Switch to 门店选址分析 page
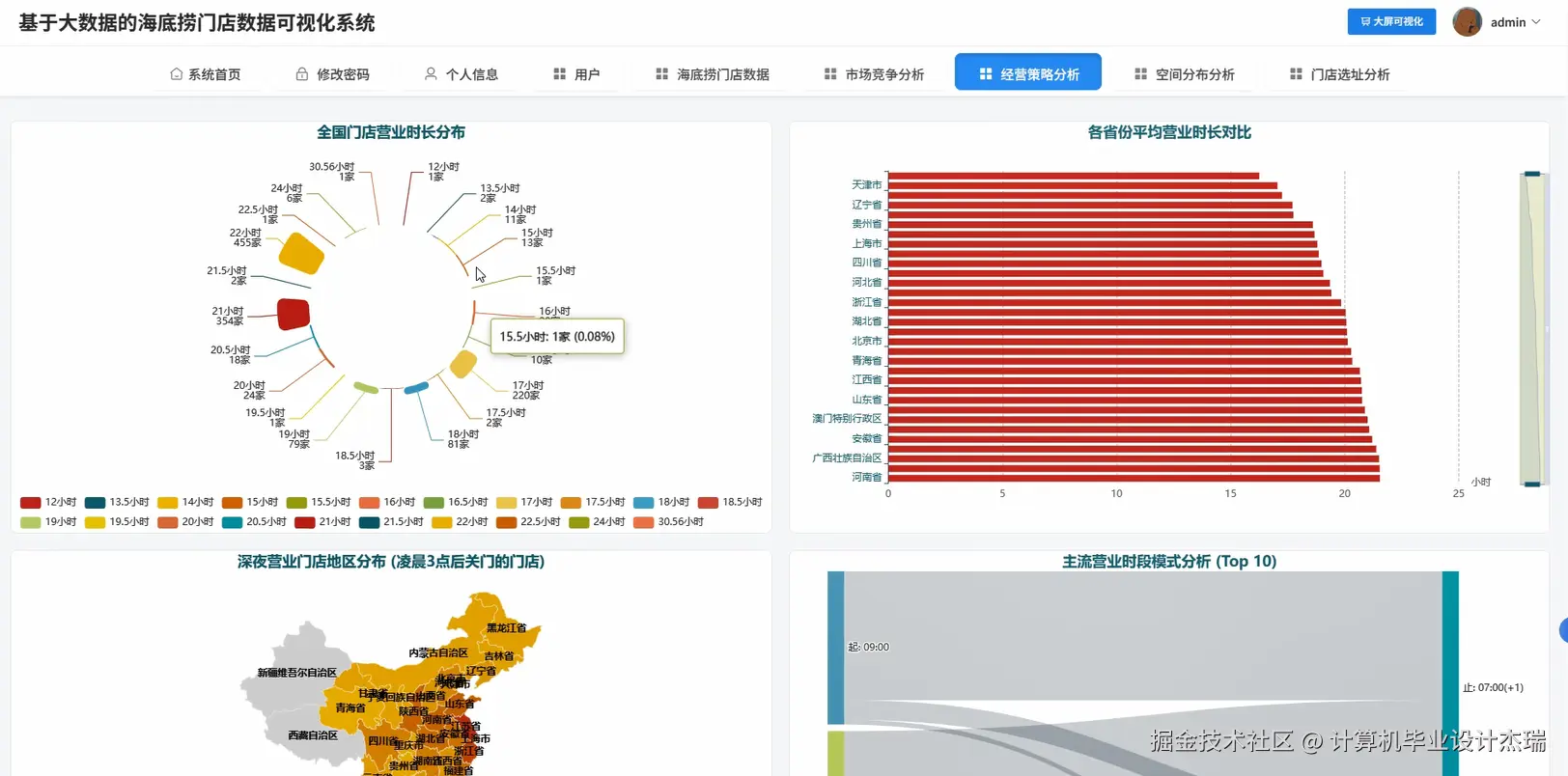Screen dimensions: 1568x776 tap(1340, 74)
